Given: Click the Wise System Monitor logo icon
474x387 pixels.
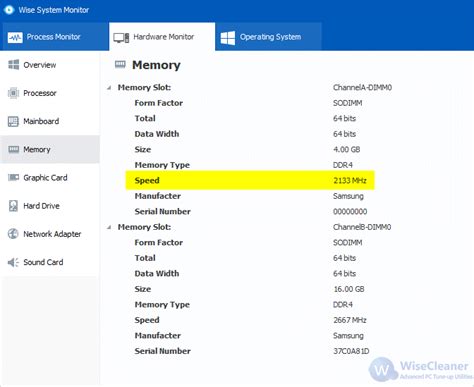Looking at the screenshot, I should coord(9,10).
